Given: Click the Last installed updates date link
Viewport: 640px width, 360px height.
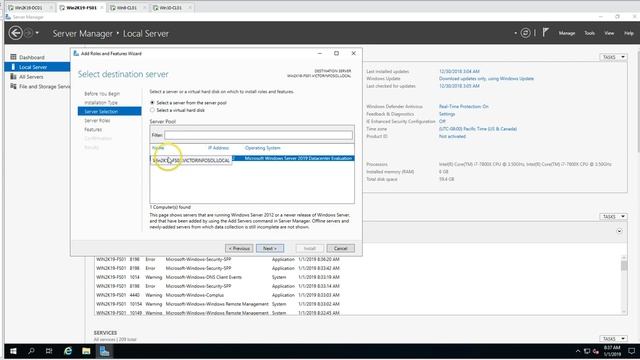Looking at the screenshot, I should click(459, 71).
